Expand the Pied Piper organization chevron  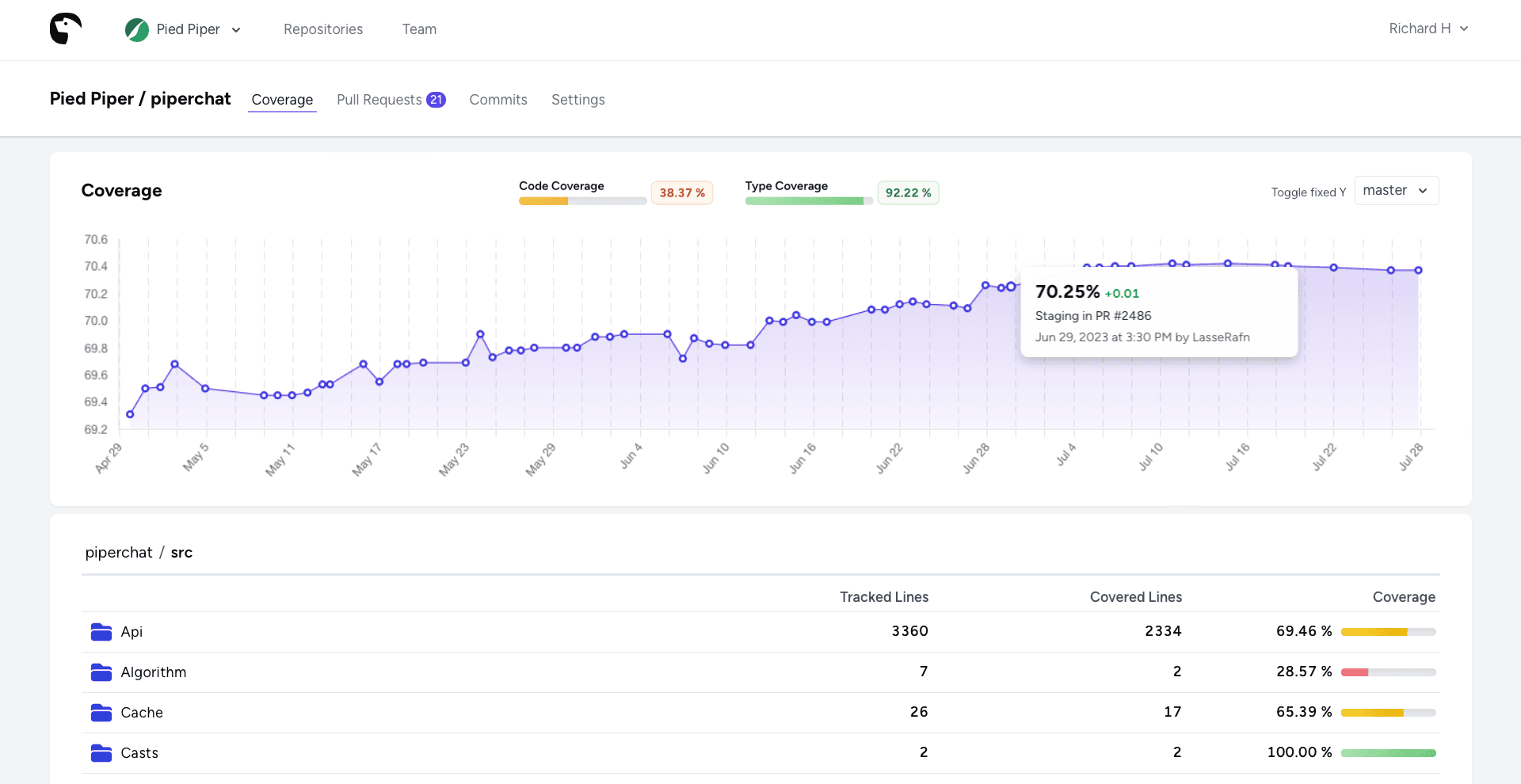point(235,29)
